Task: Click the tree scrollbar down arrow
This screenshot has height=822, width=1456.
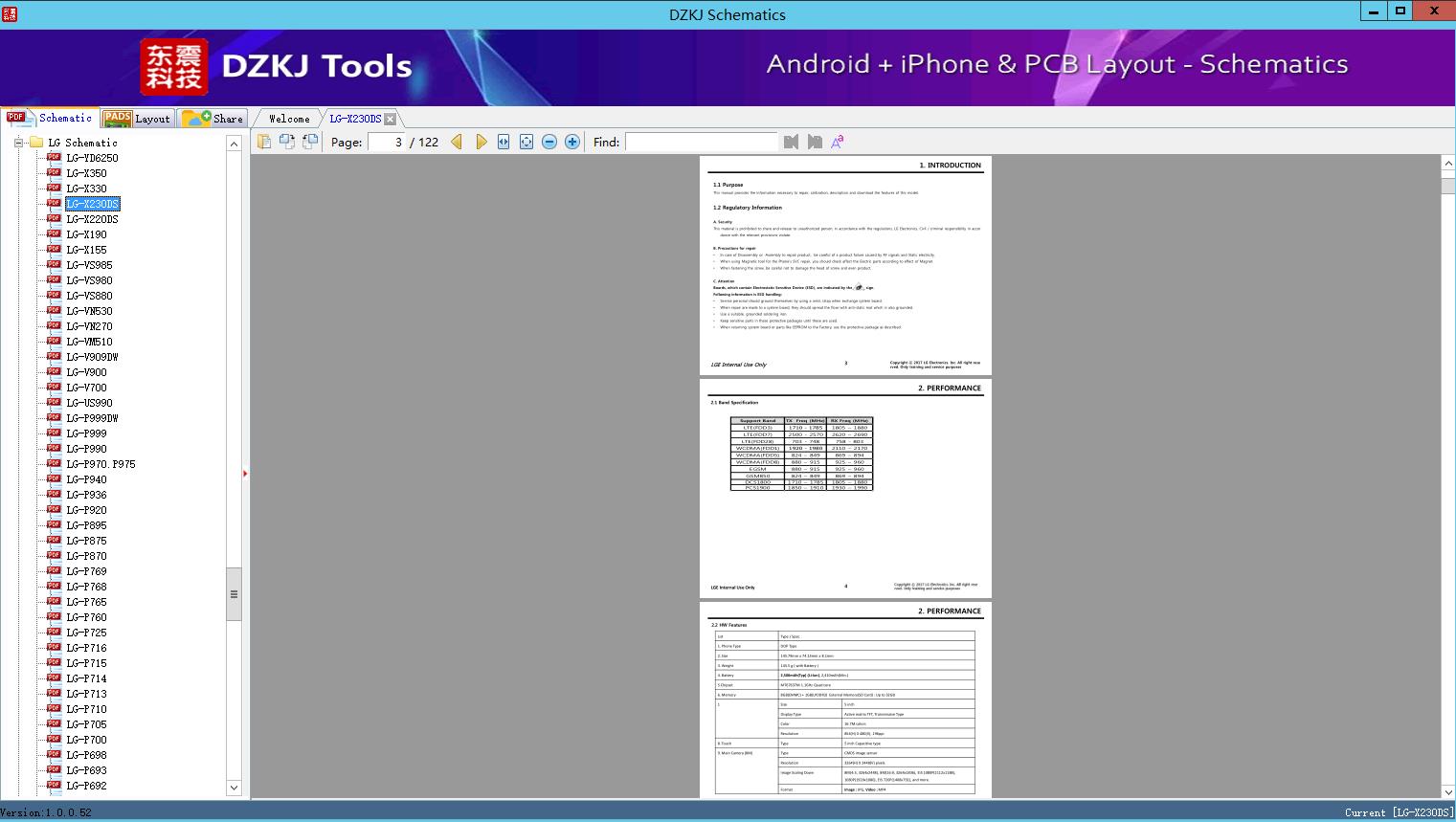Action: click(x=234, y=789)
